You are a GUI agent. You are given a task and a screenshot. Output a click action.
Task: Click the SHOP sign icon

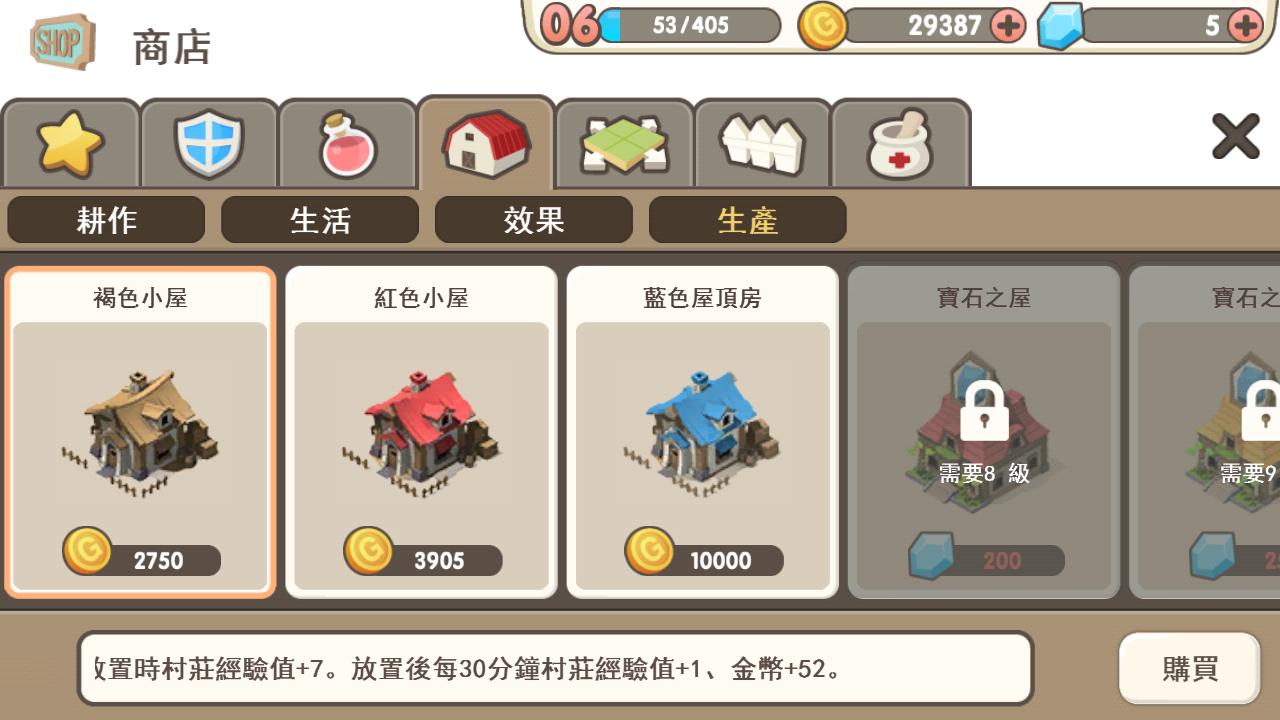point(63,42)
